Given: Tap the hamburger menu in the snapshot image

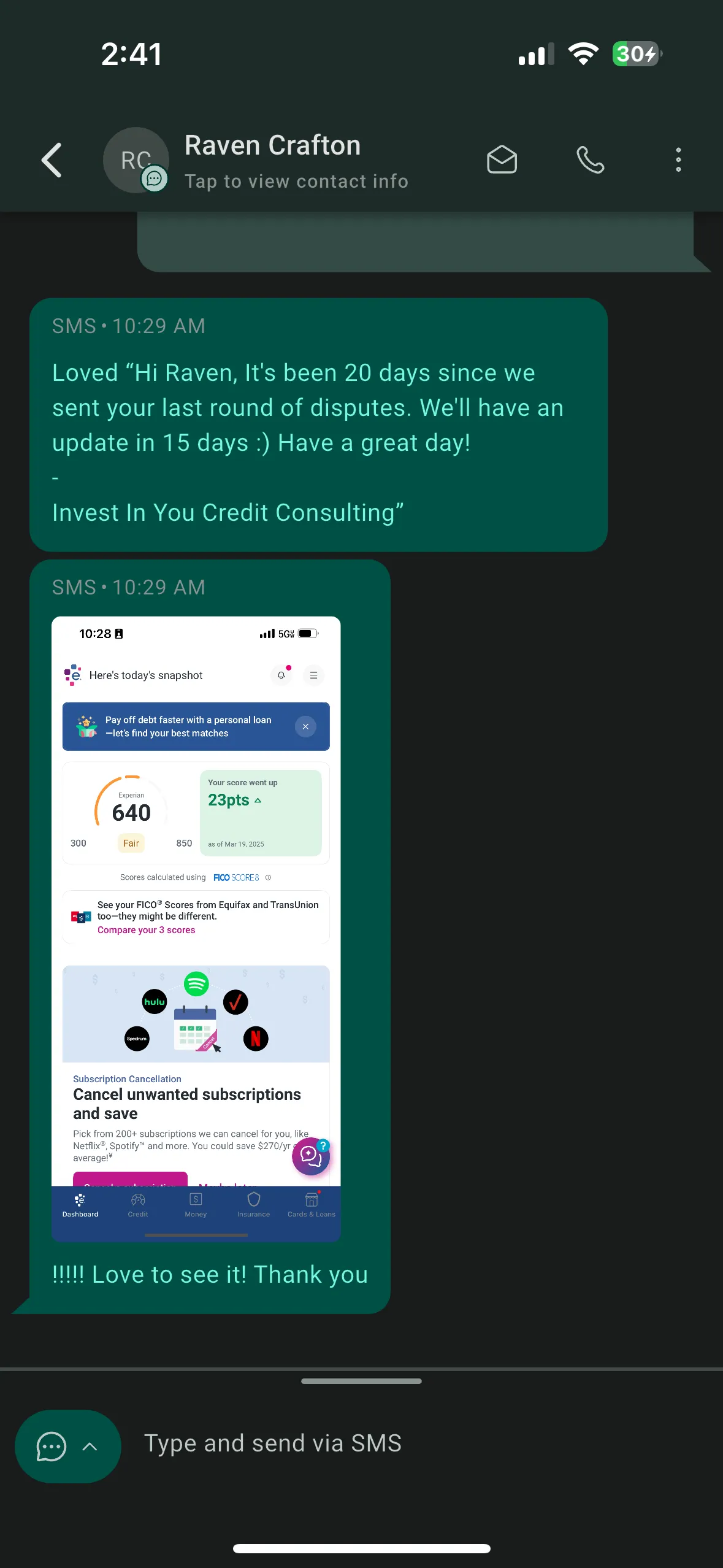Looking at the screenshot, I should 313,675.
